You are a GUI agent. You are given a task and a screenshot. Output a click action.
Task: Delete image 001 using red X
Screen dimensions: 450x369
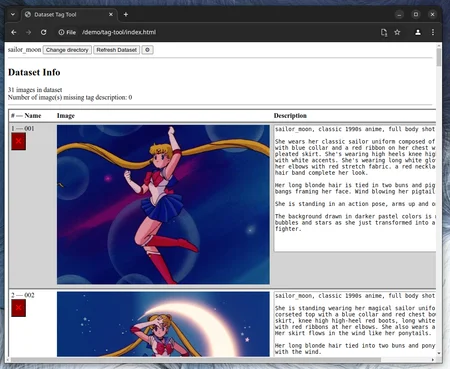(19, 141)
